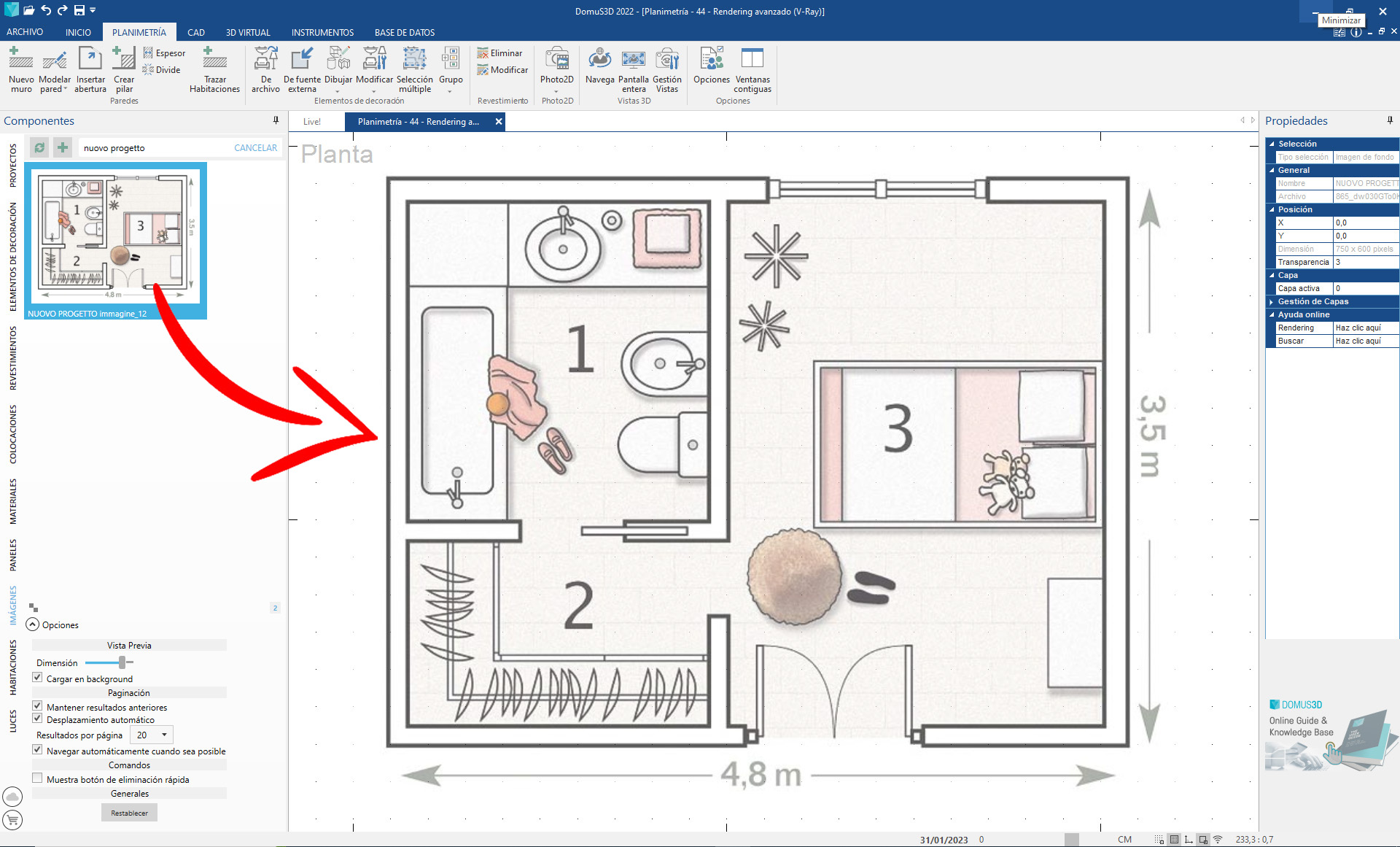Click the Redo arrow icon

coord(63,10)
